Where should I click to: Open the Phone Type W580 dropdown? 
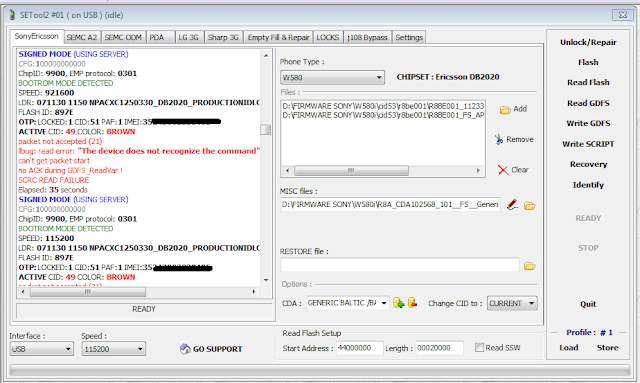click(332, 77)
